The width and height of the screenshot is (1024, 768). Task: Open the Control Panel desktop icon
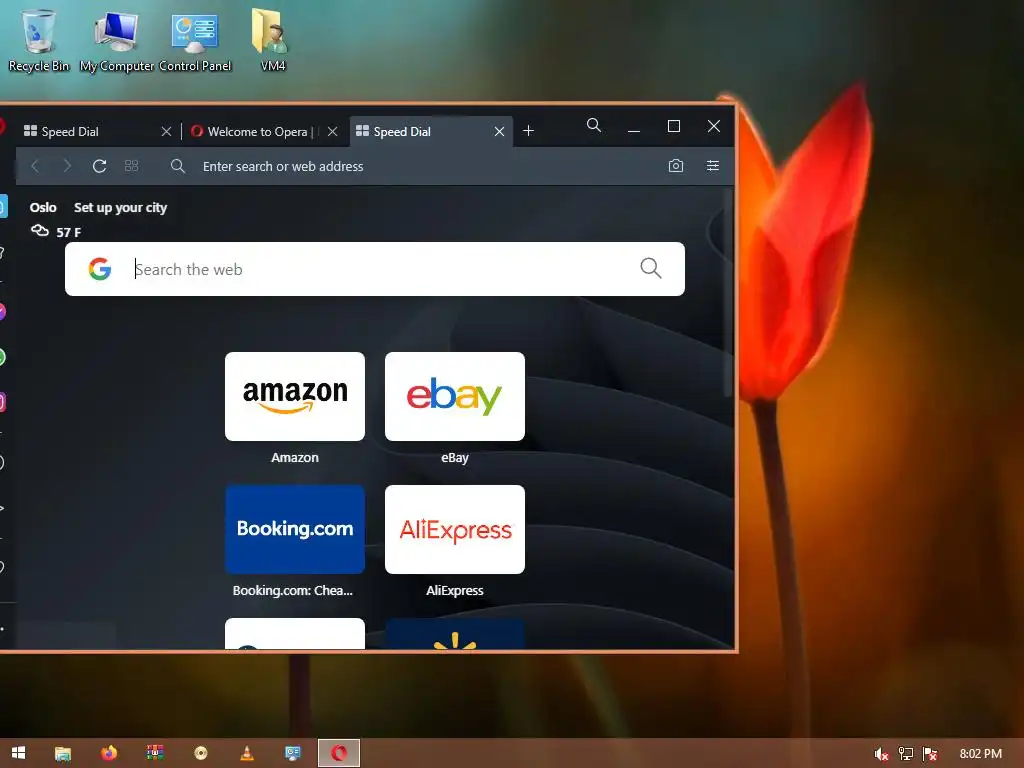coord(195,42)
